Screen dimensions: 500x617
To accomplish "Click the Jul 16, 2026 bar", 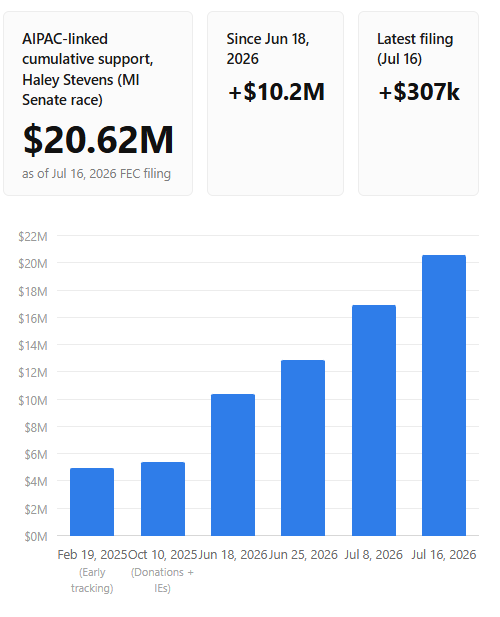I will 444,395.
